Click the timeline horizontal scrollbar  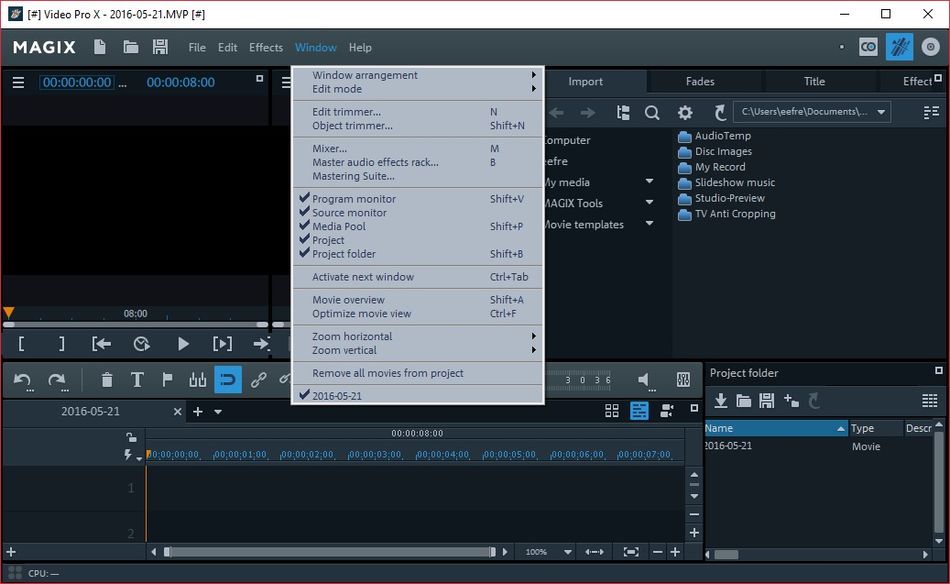click(328, 552)
